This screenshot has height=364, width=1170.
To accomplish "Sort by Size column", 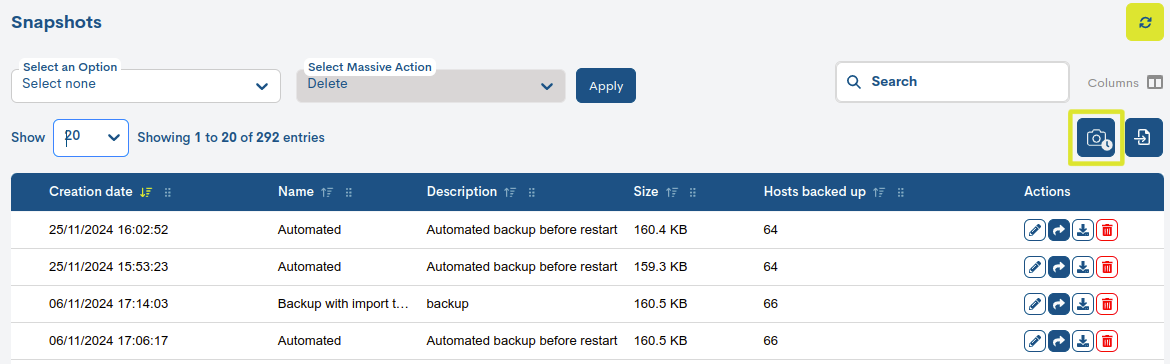I will click(671, 192).
